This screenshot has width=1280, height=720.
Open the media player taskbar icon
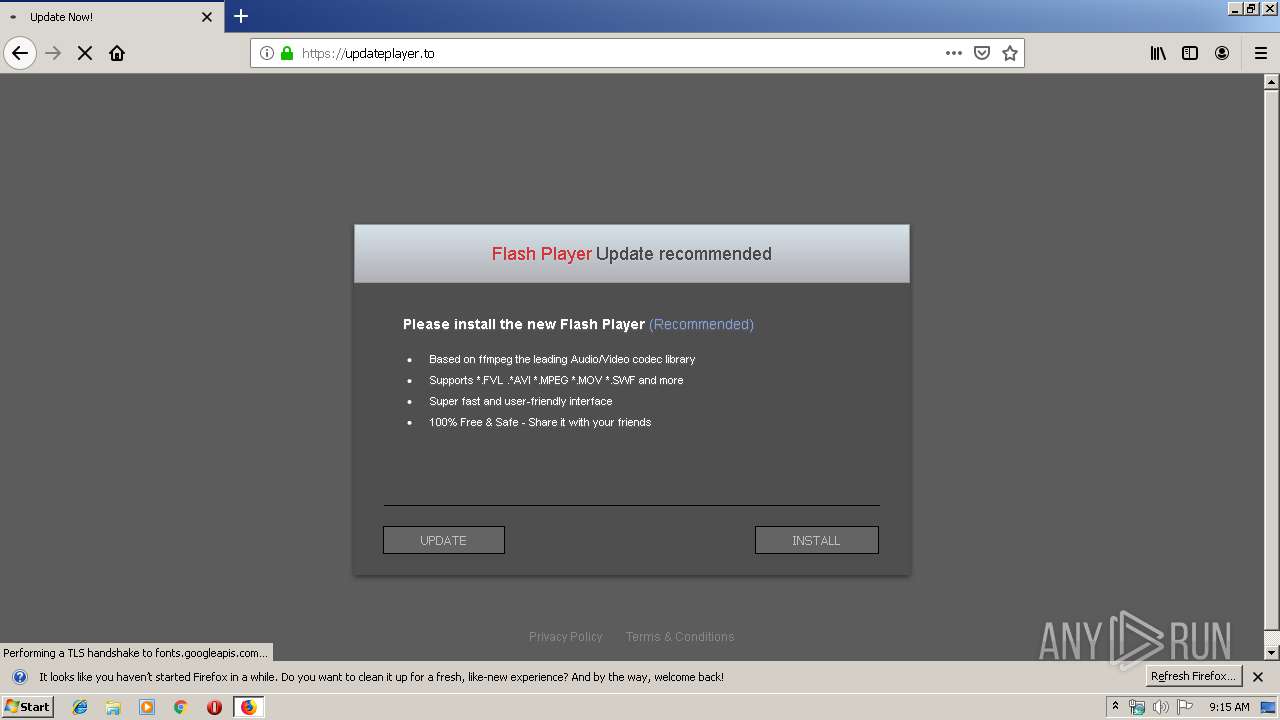(147, 707)
